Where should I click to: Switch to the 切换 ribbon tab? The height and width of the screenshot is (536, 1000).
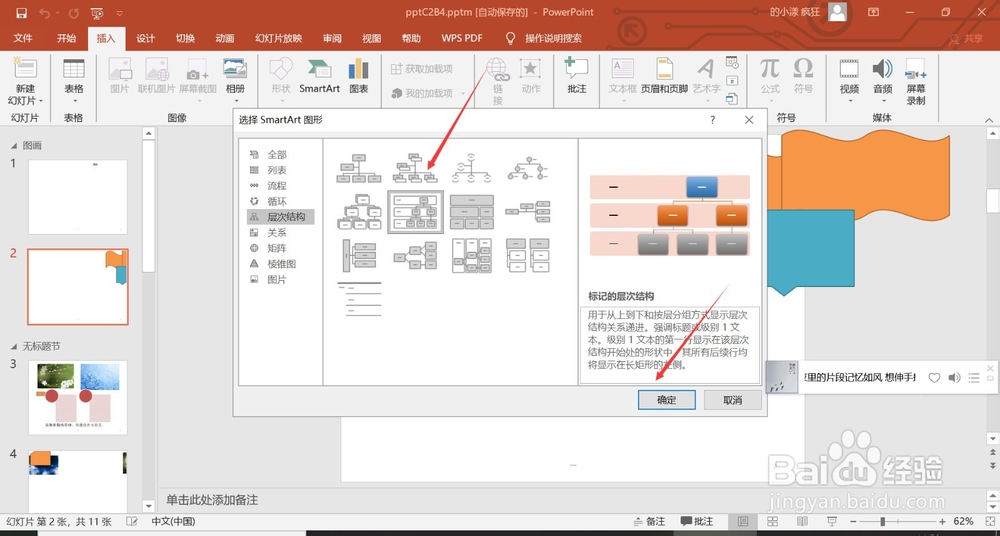pos(185,38)
